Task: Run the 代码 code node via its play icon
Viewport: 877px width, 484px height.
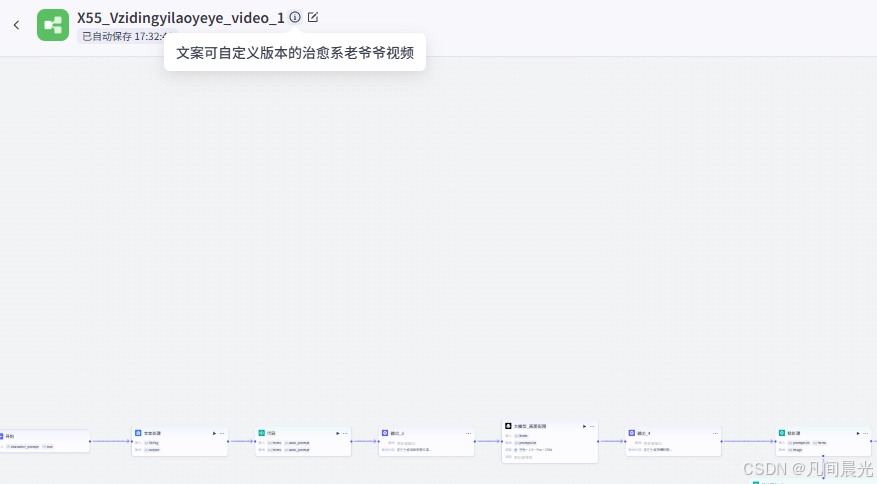Action: coord(338,434)
